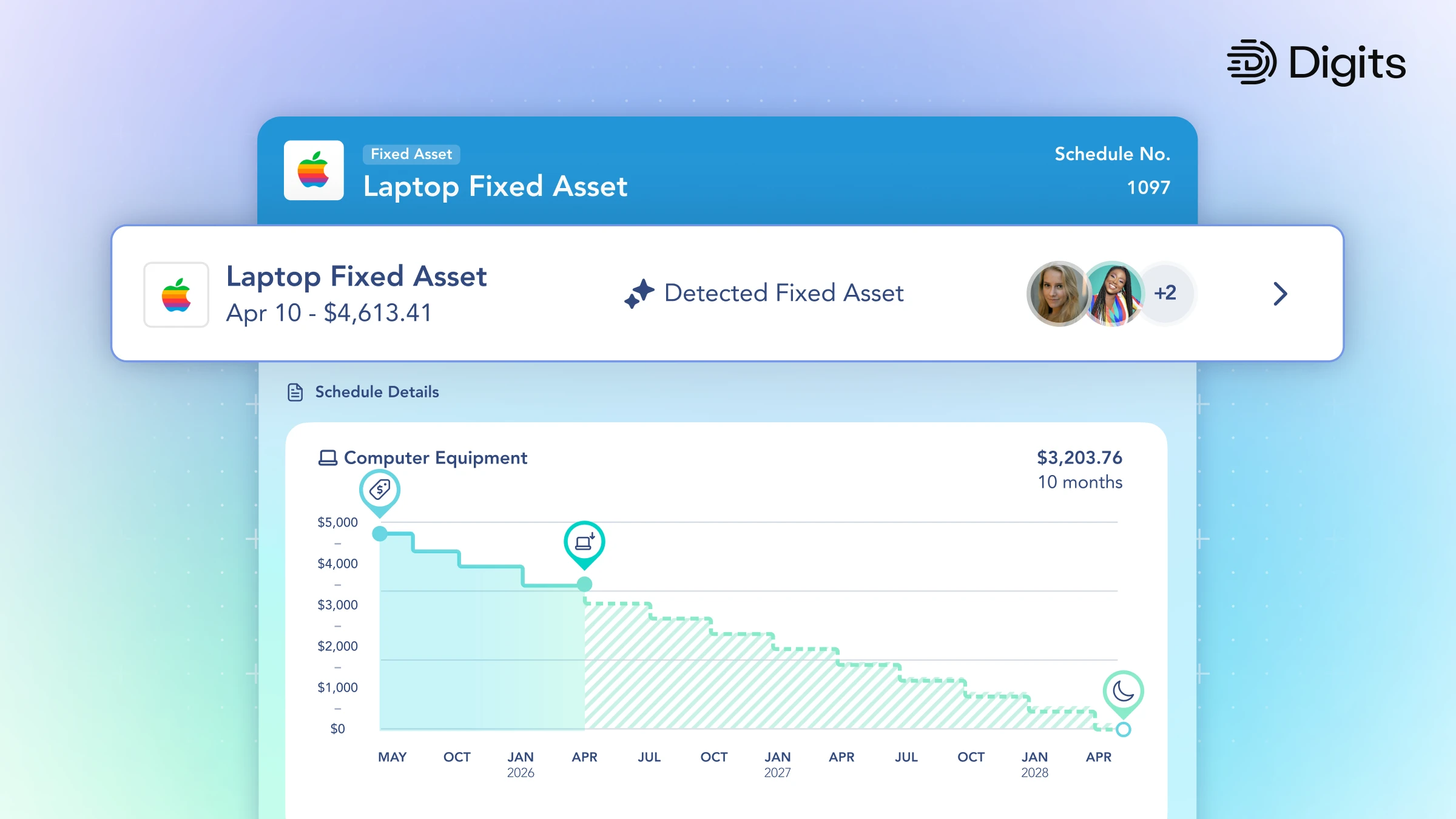Image resolution: width=1456 pixels, height=819 pixels.
Task: Click the 10 months text
Action: (x=1080, y=482)
